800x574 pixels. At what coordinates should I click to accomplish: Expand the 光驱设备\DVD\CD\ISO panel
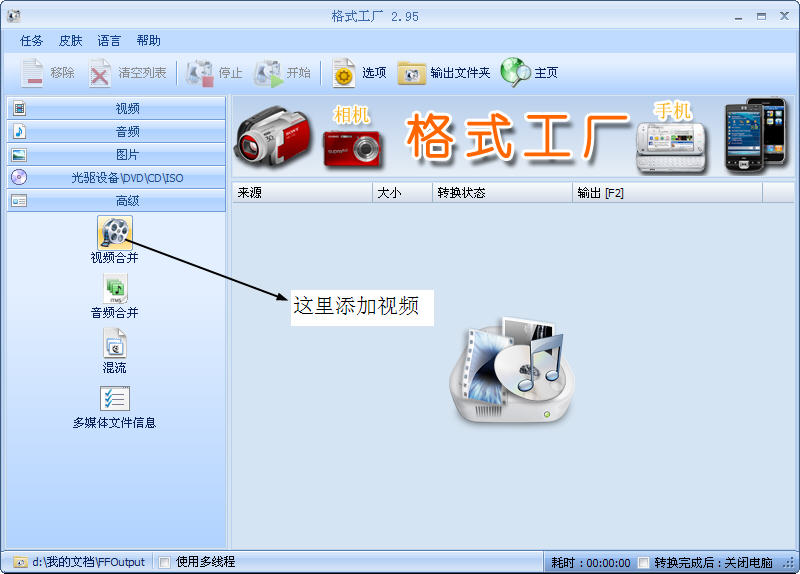(x=116, y=178)
